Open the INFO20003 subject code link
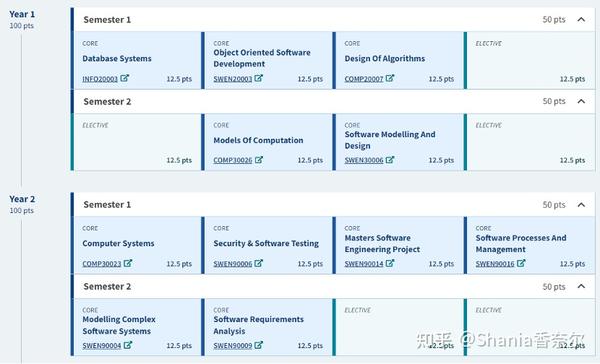This screenshot has width=600, height=364. point(100,79)
